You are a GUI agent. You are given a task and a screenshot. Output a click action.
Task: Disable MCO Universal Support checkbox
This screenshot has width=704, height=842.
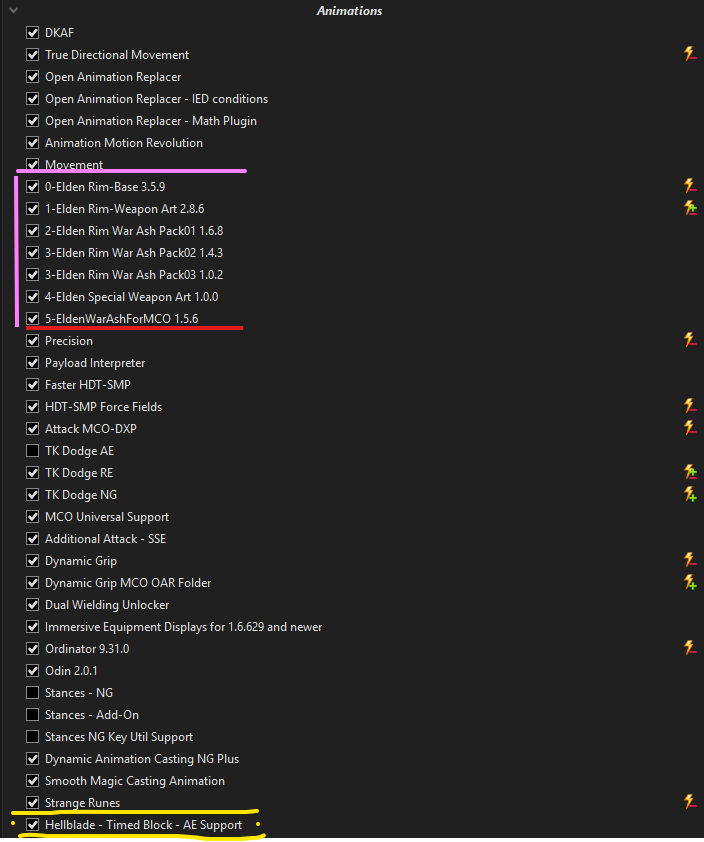[33, 517]
